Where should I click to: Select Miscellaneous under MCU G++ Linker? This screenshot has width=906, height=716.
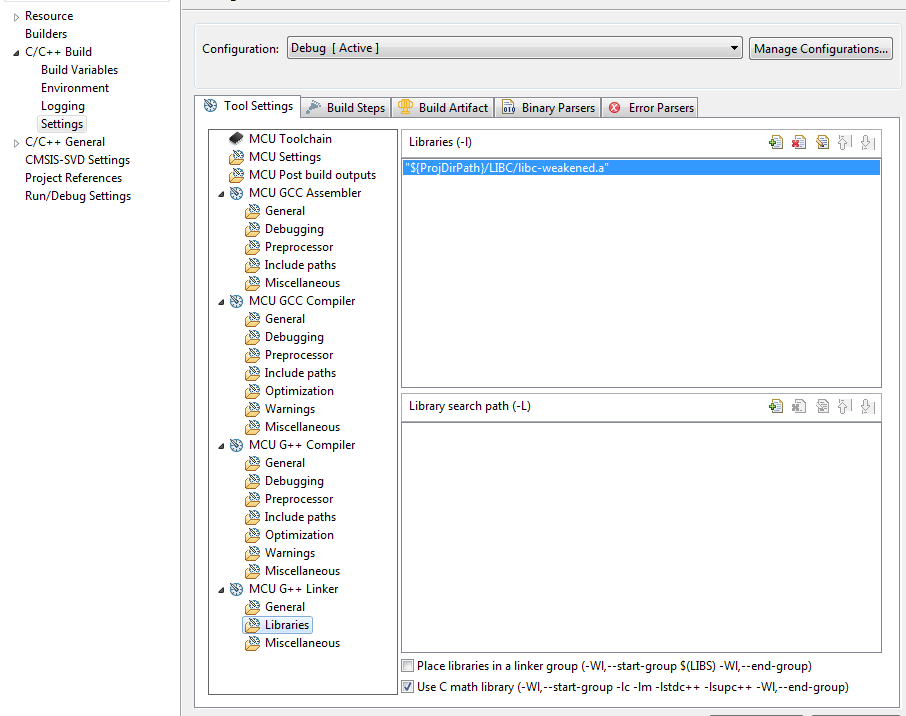[x=302, y=643]
